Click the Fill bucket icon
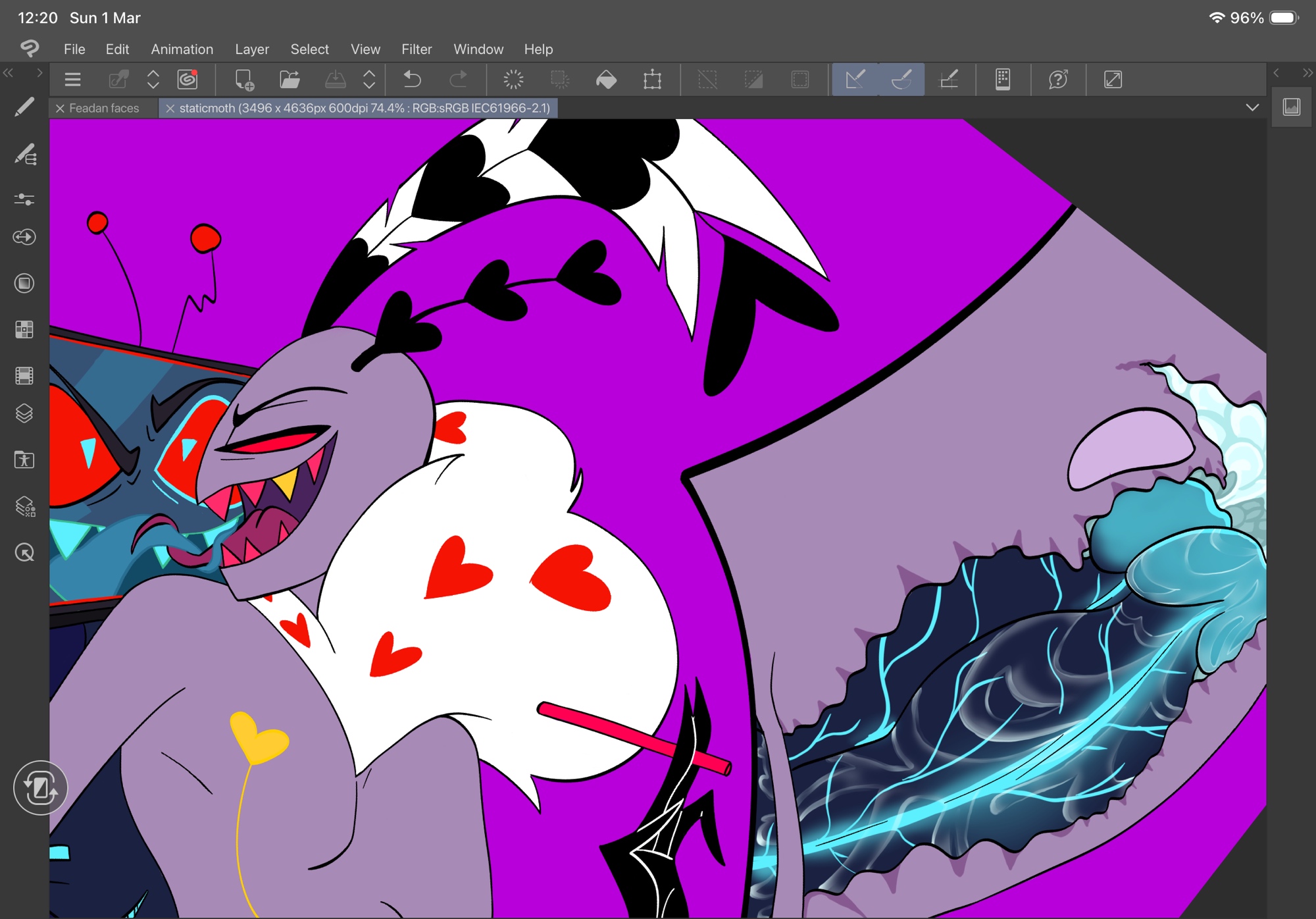Viewport: 1316px width, 919px height. click(606, 80)
